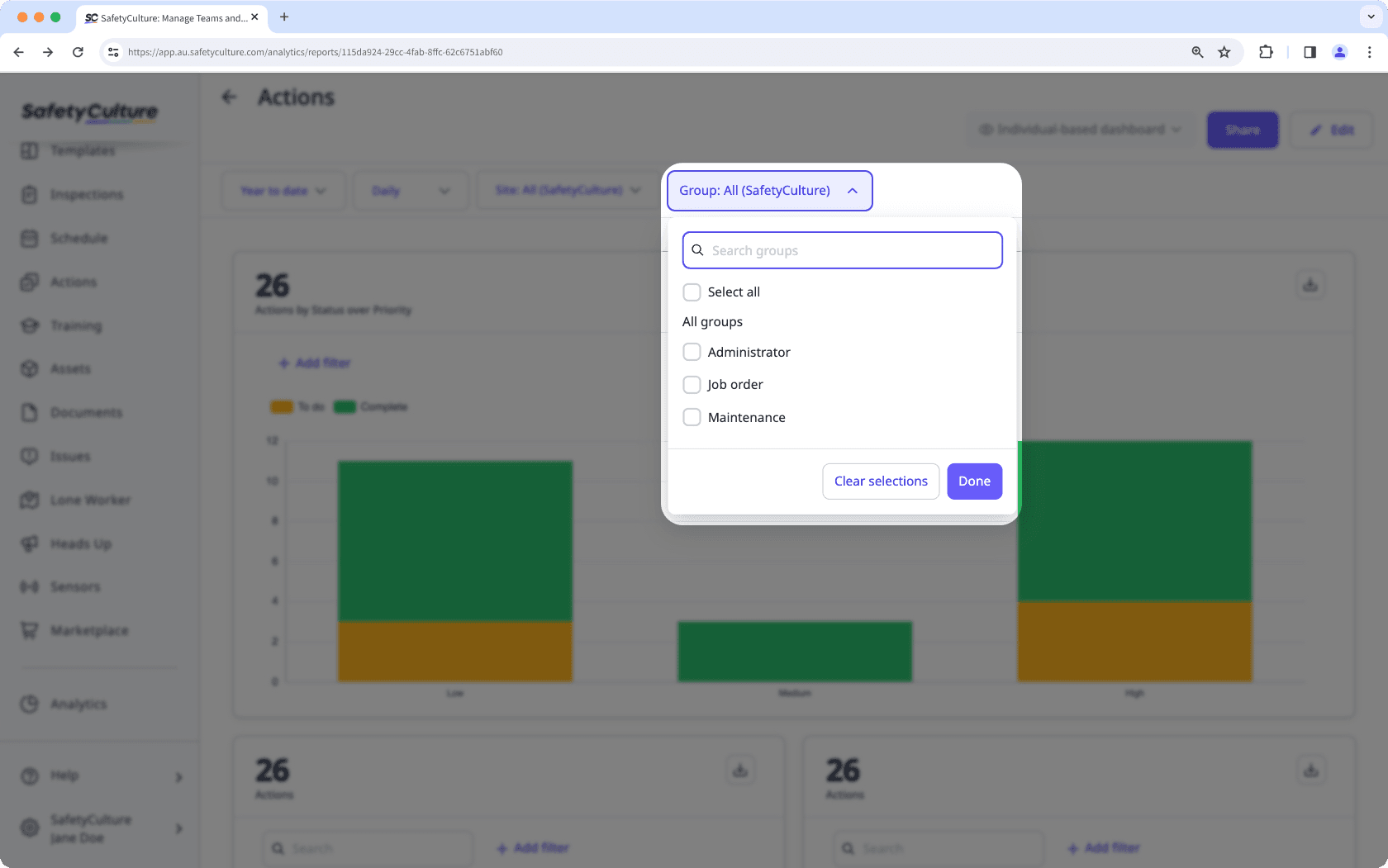Viewport: 1388px width, 868px height.
Task: Enable the Select all checkbox
Action: [x=692, y=292]
